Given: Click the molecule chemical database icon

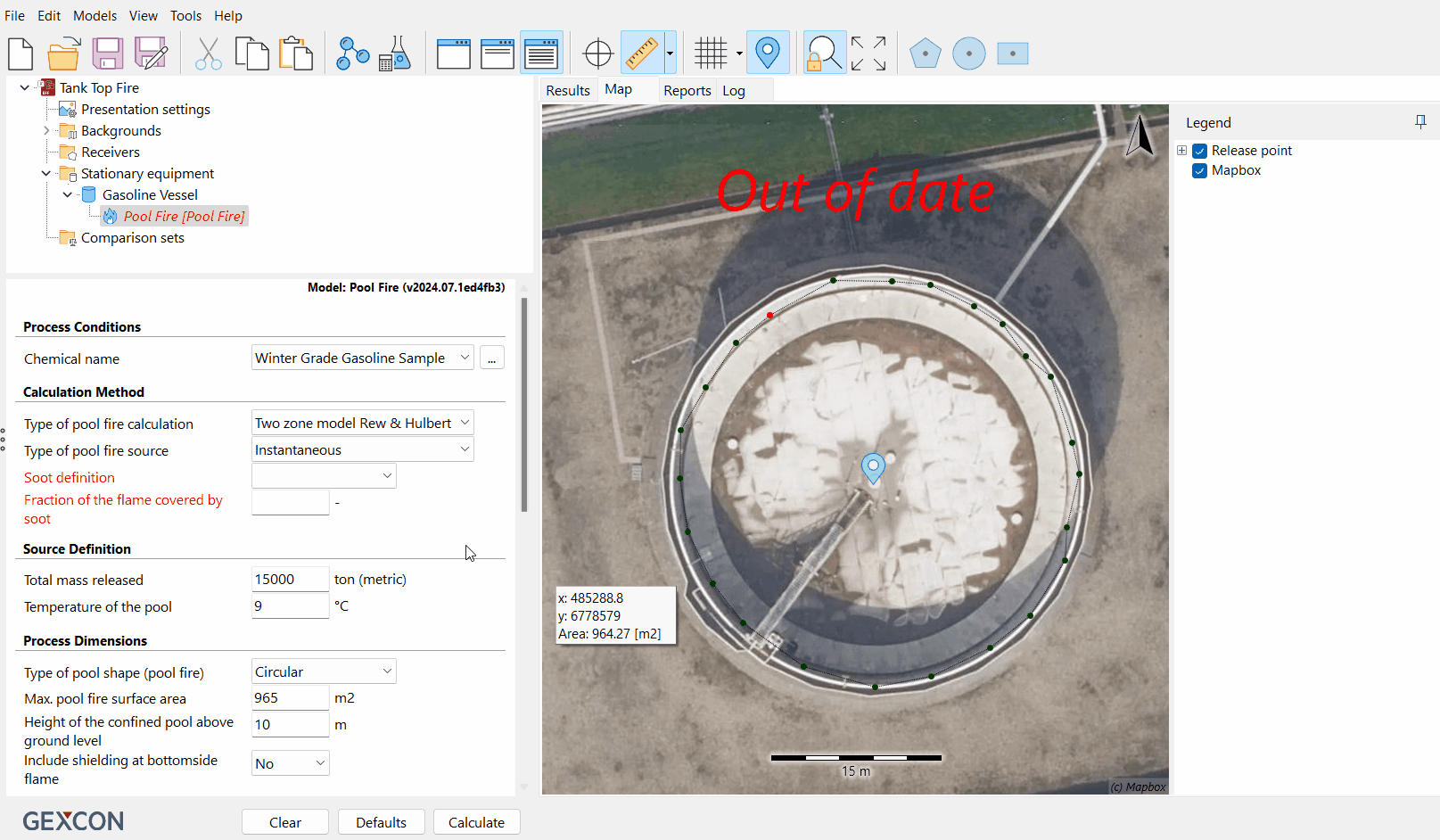Looking at the screenshot, I should pyautogui.click(x=352, y=54).
